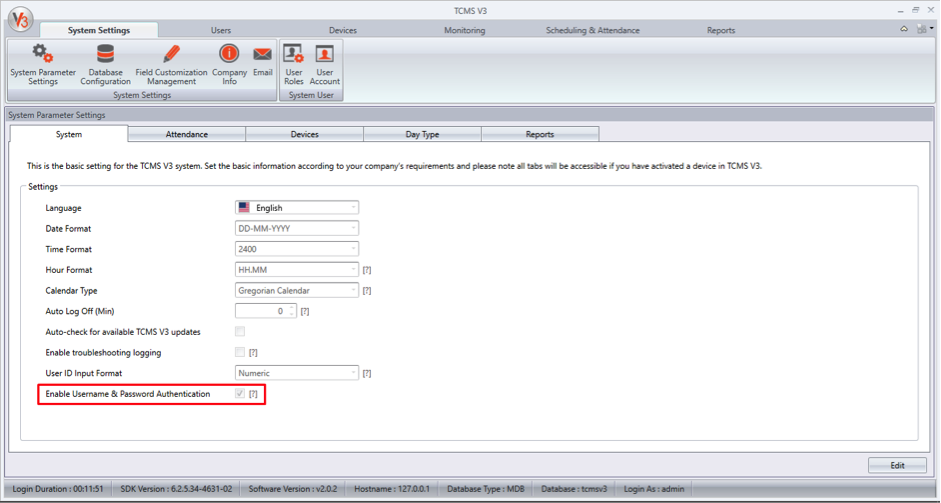Click the System Parameter Settings panel title
The image size is (941, 503).
point(57,115)
